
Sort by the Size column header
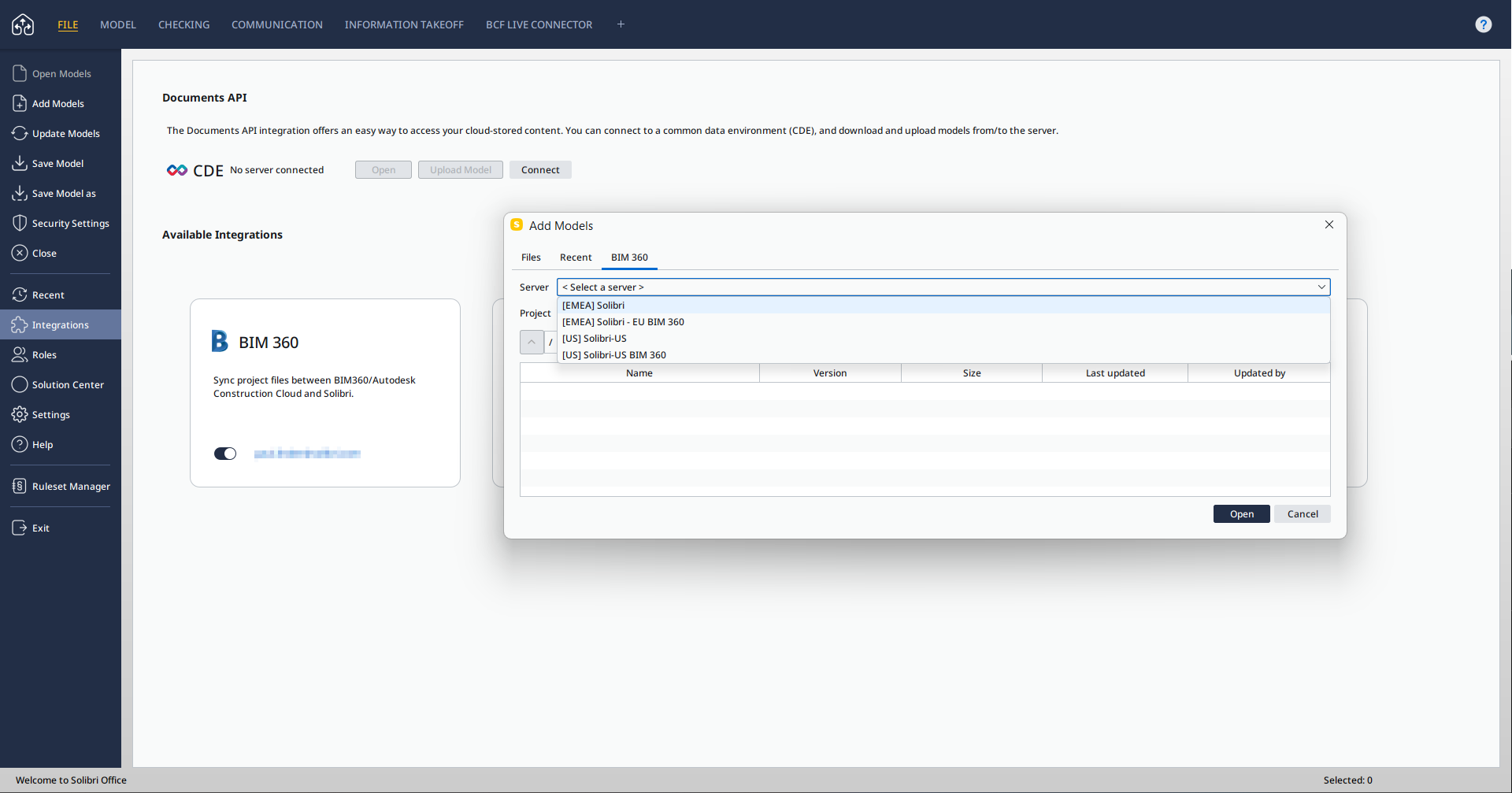972,373
